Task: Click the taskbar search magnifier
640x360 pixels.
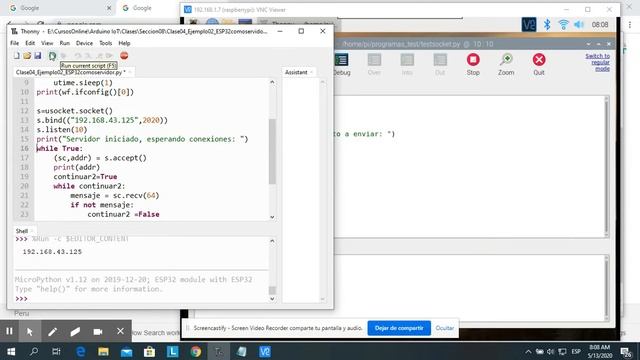Action: [34, 351]
